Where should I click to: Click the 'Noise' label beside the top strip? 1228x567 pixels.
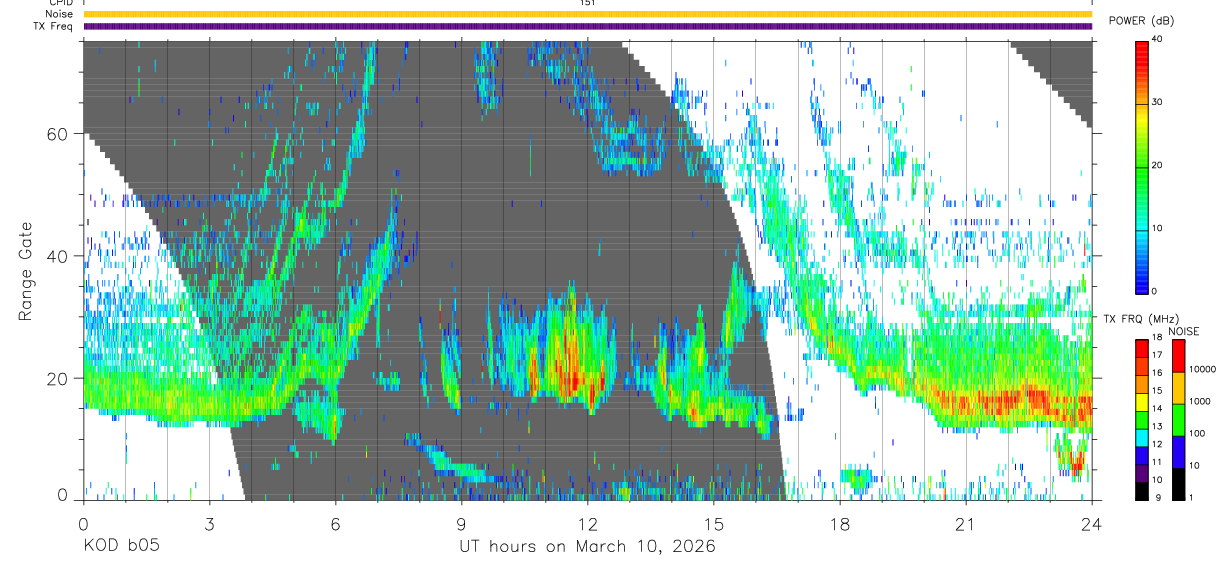59,14
